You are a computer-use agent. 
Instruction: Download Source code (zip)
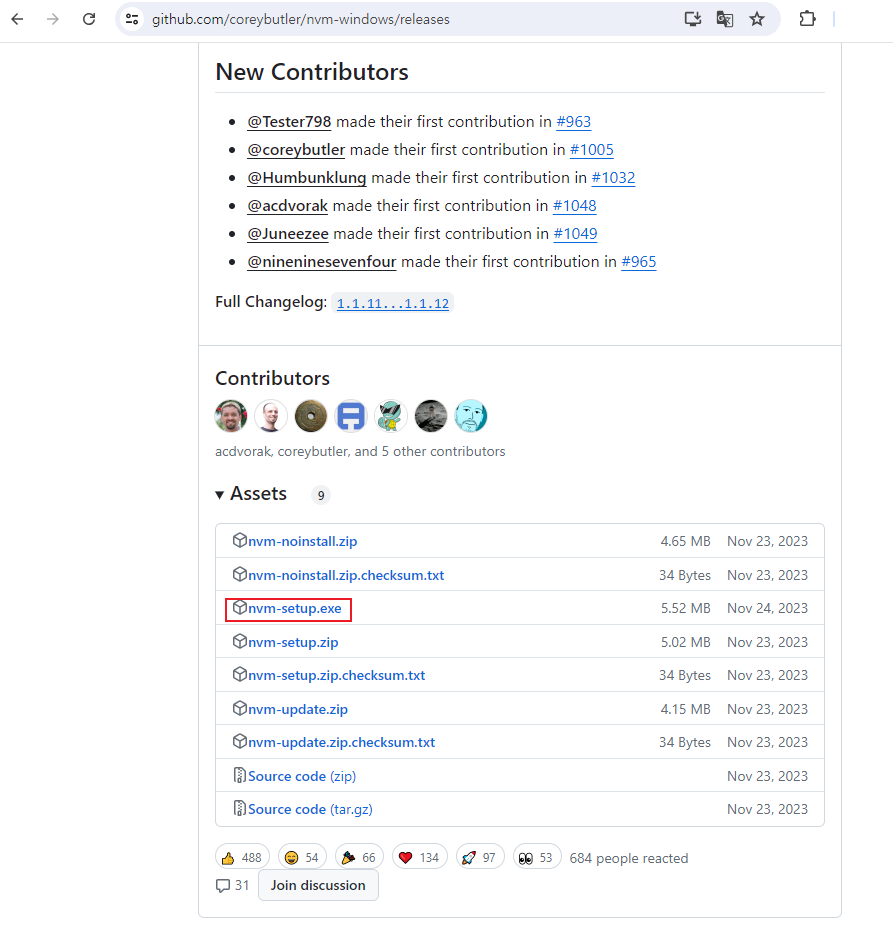[x=301, y=776]
